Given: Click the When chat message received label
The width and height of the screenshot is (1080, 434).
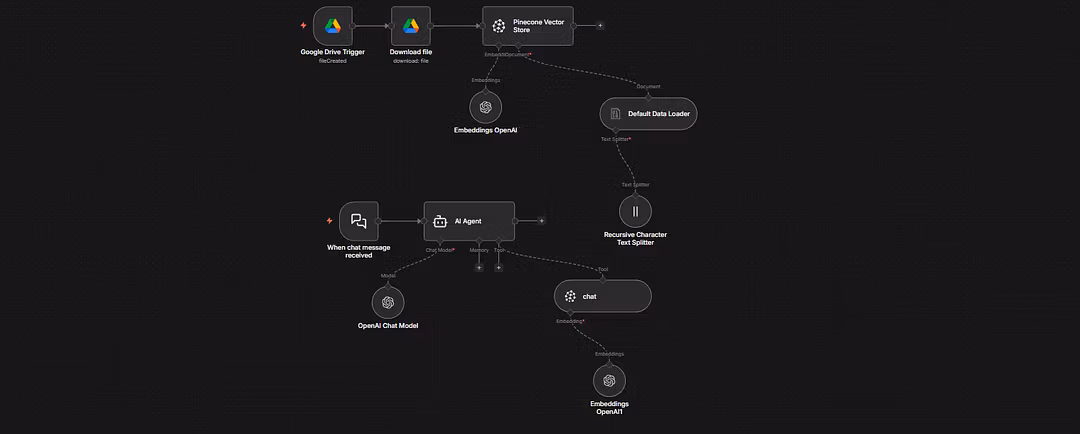Looking at the screenshot, I should 359,251.
